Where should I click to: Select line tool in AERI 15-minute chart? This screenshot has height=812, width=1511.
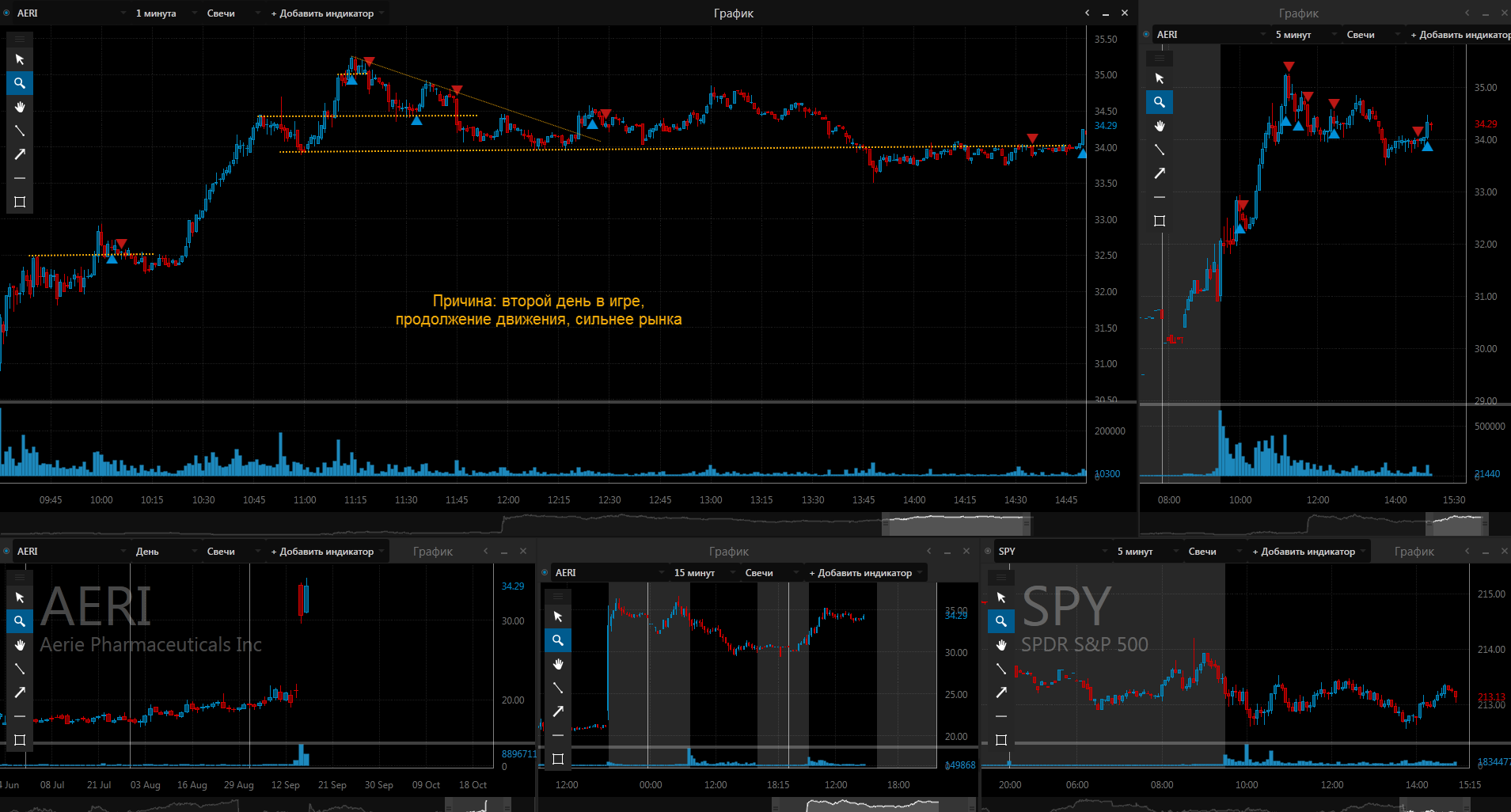pos(558,688)
